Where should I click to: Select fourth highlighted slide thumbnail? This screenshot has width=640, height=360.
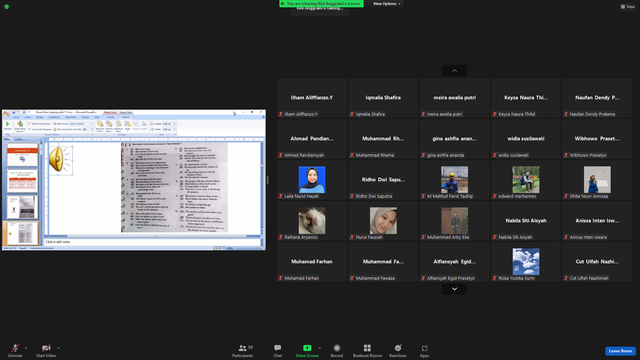[x=22, y=233]
